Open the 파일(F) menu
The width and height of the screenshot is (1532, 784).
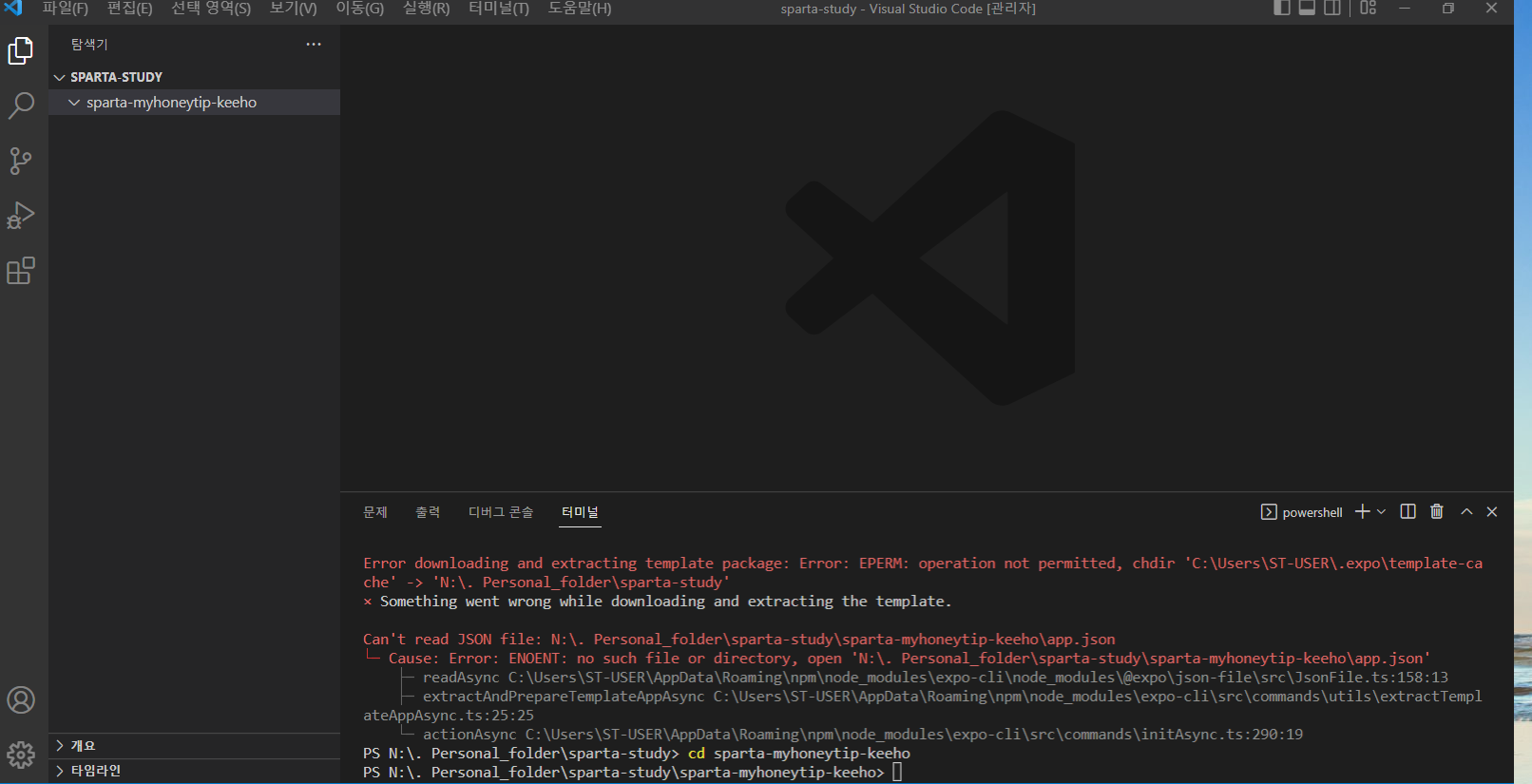pos(66,9)
